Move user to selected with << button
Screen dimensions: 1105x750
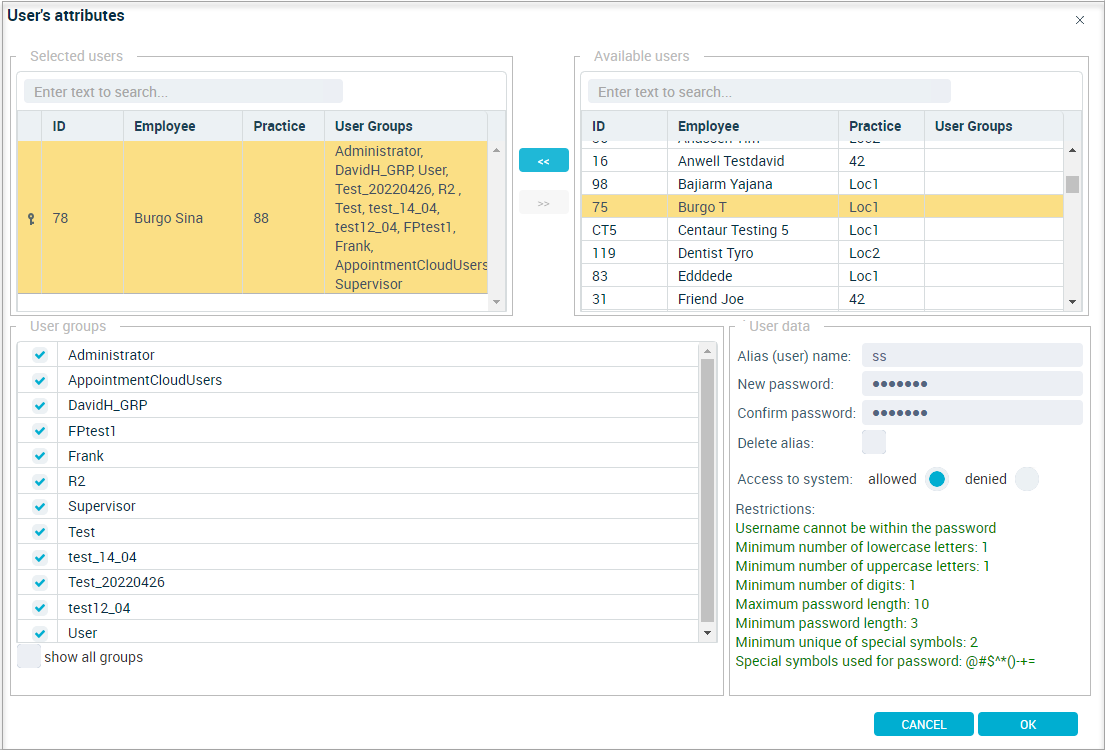point(543,160)
